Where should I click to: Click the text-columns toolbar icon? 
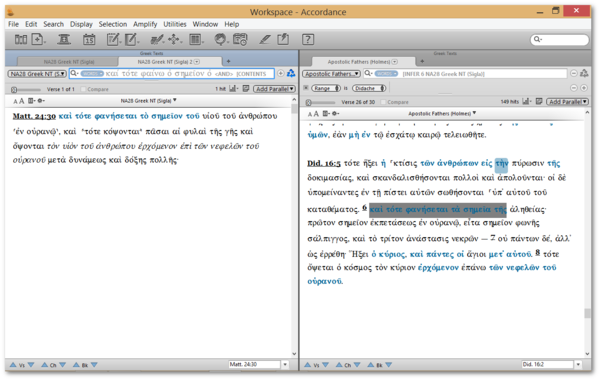[196, 39]
